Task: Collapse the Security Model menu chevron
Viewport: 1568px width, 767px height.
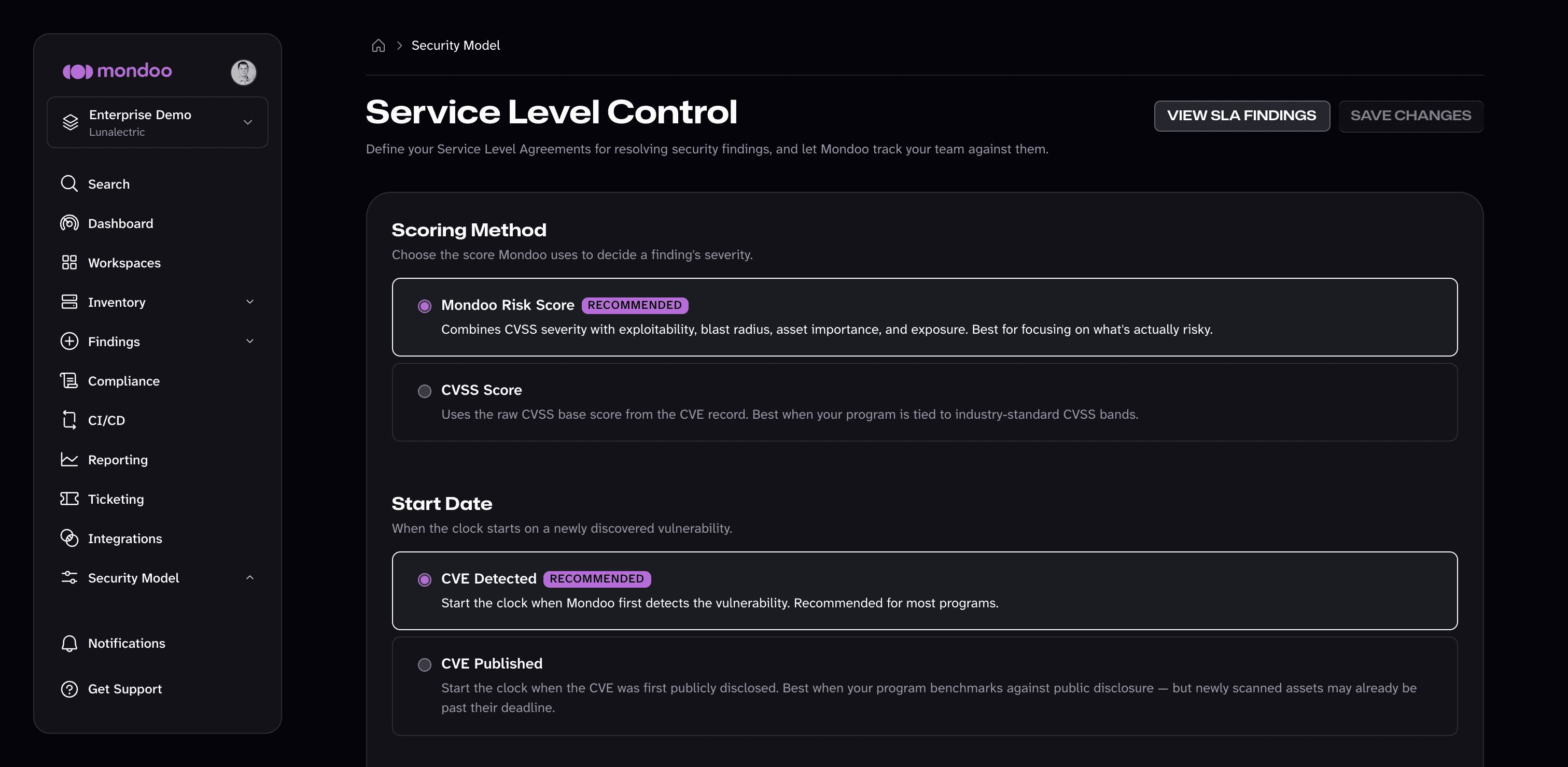Action: tap(249, 578)
